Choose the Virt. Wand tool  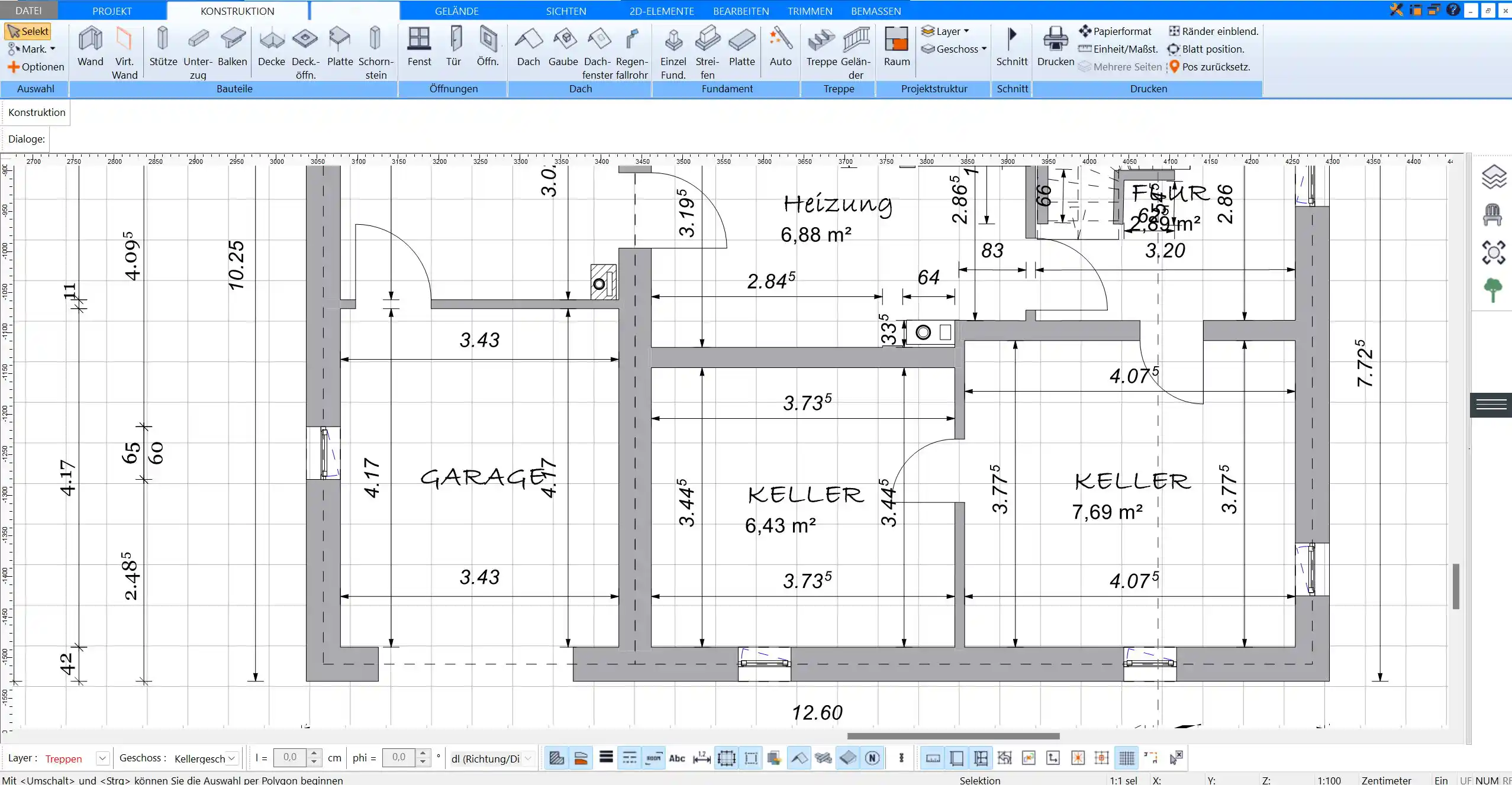(124, 53)
